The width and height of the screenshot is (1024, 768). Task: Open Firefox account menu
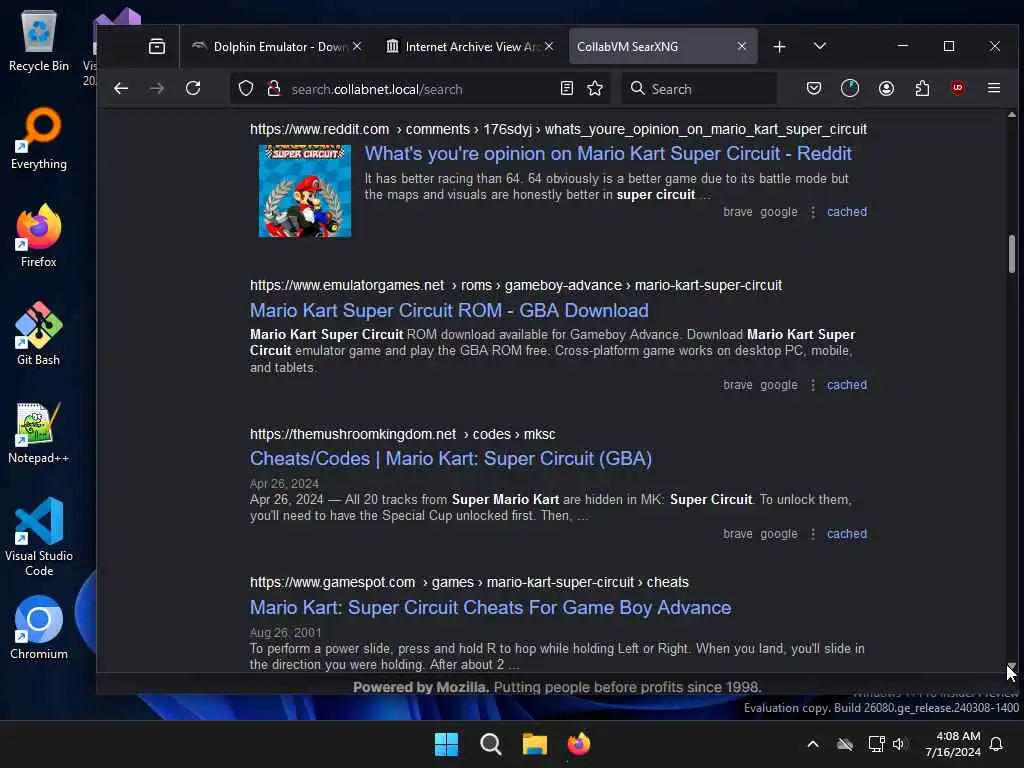[886, 88]
